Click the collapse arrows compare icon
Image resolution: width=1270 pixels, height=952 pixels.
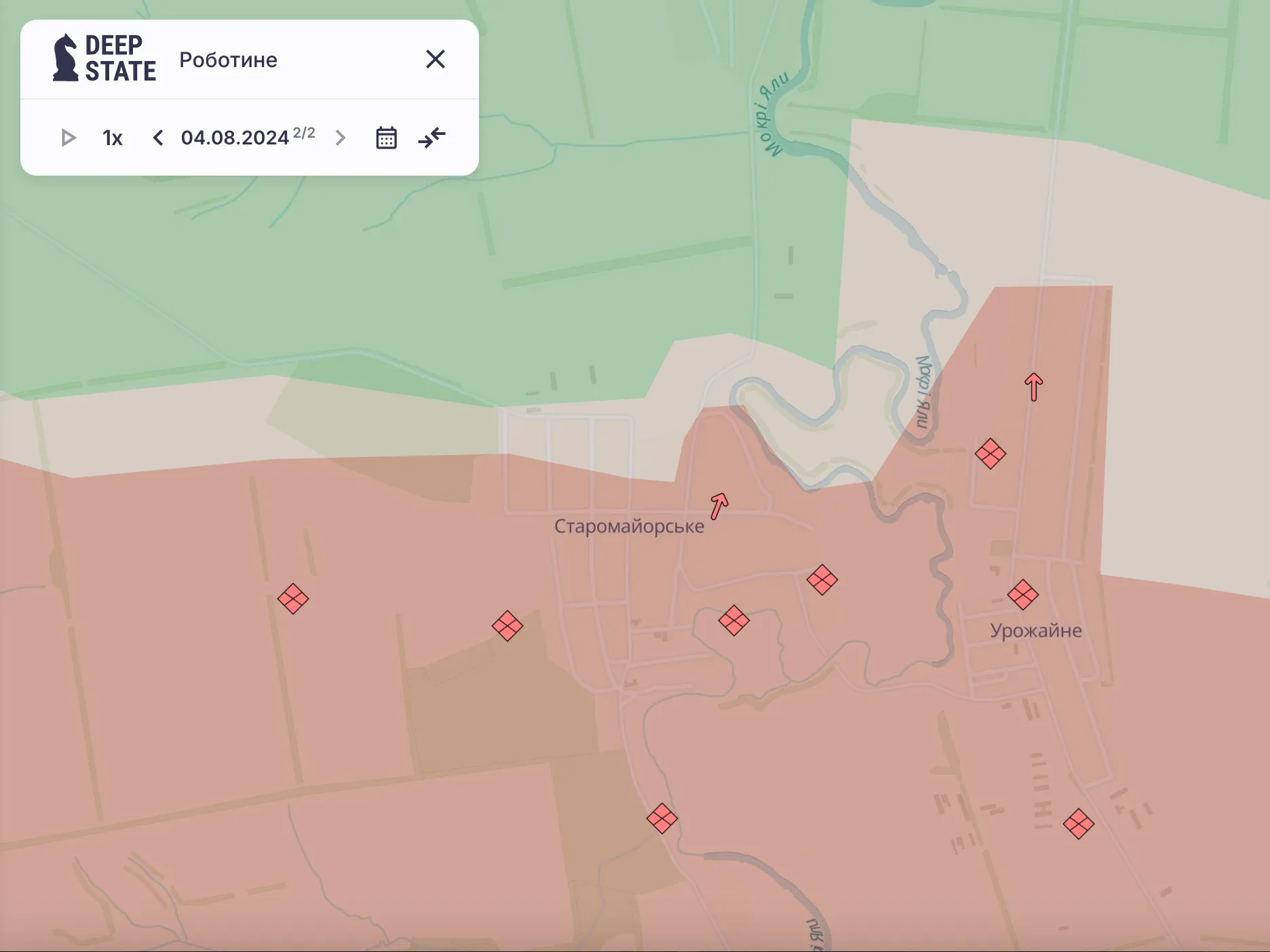[x=431, y=138]
